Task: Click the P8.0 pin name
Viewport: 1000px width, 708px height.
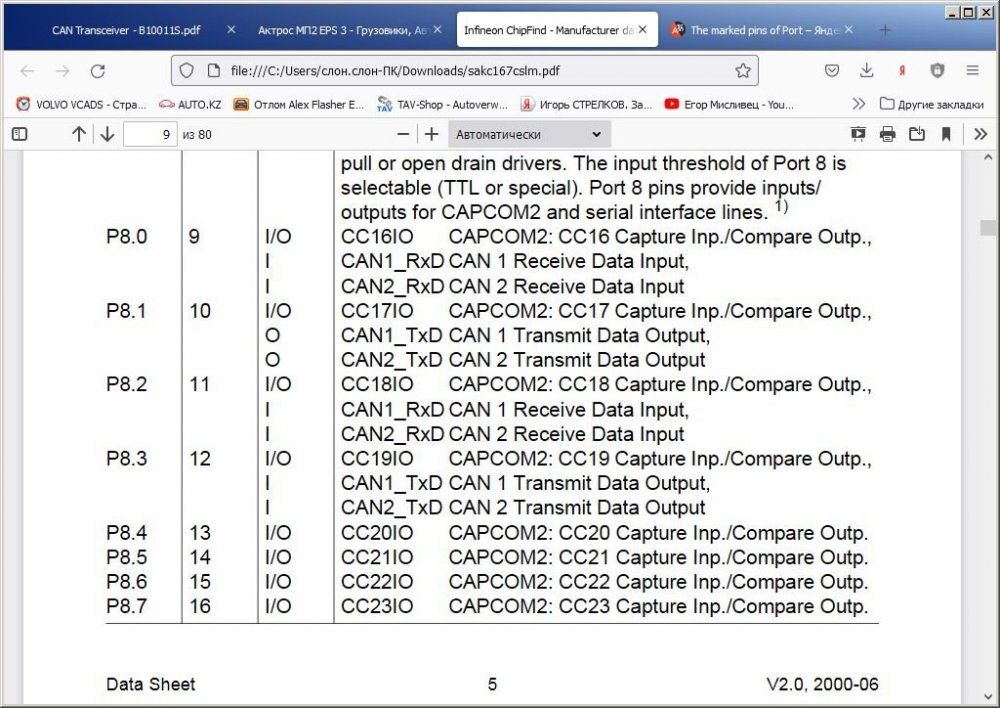Action: tap(126, 237)
